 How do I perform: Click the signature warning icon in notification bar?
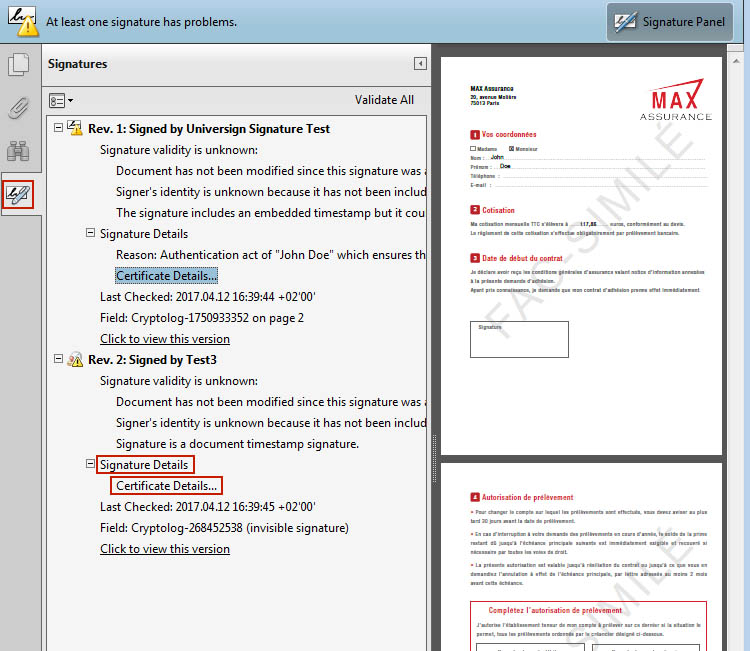22,21
